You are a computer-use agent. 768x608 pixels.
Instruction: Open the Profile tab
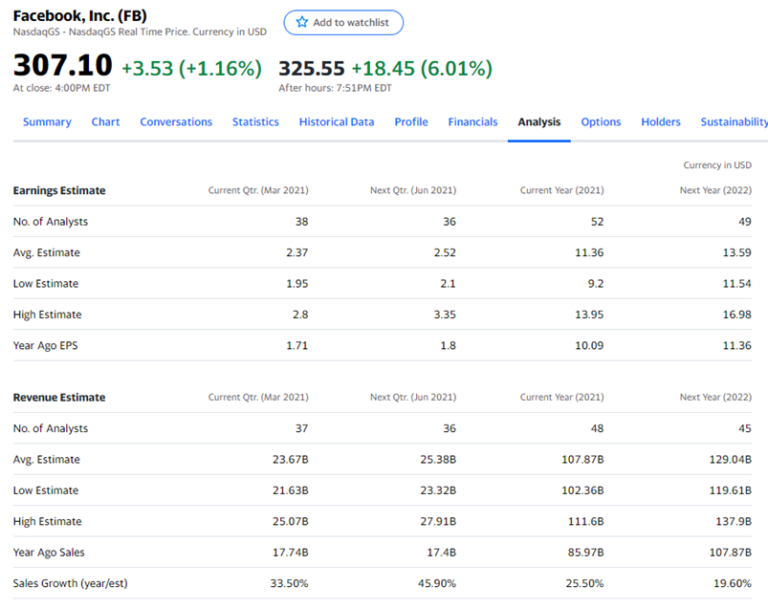coord(411,122)
